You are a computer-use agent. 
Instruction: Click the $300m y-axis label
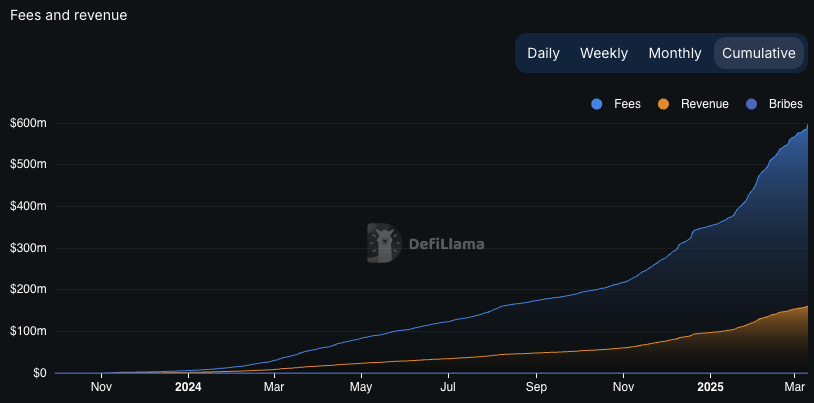pos(28,248)
